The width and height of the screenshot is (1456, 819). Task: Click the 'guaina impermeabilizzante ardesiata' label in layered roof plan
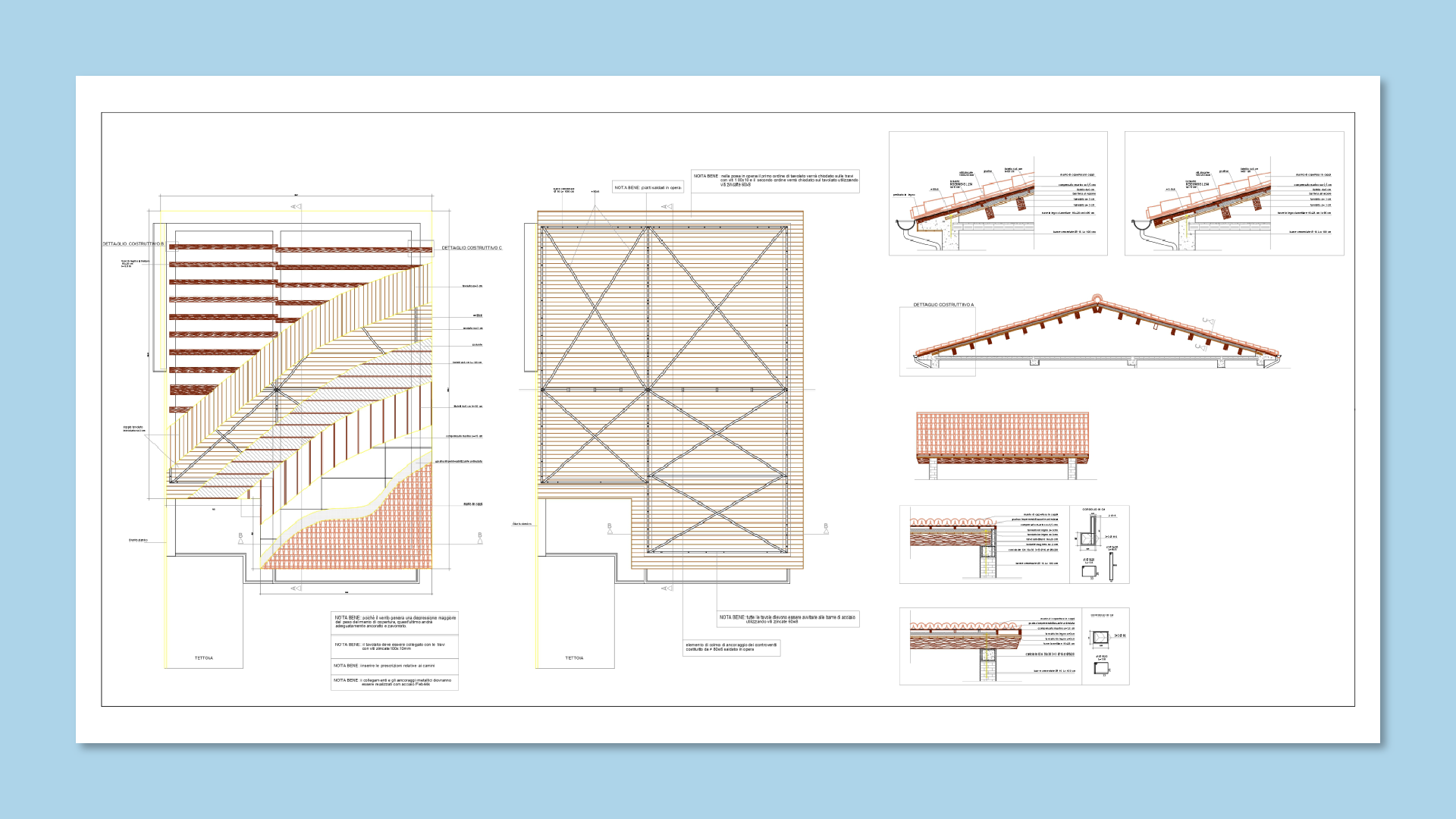[x=459, y=461]
